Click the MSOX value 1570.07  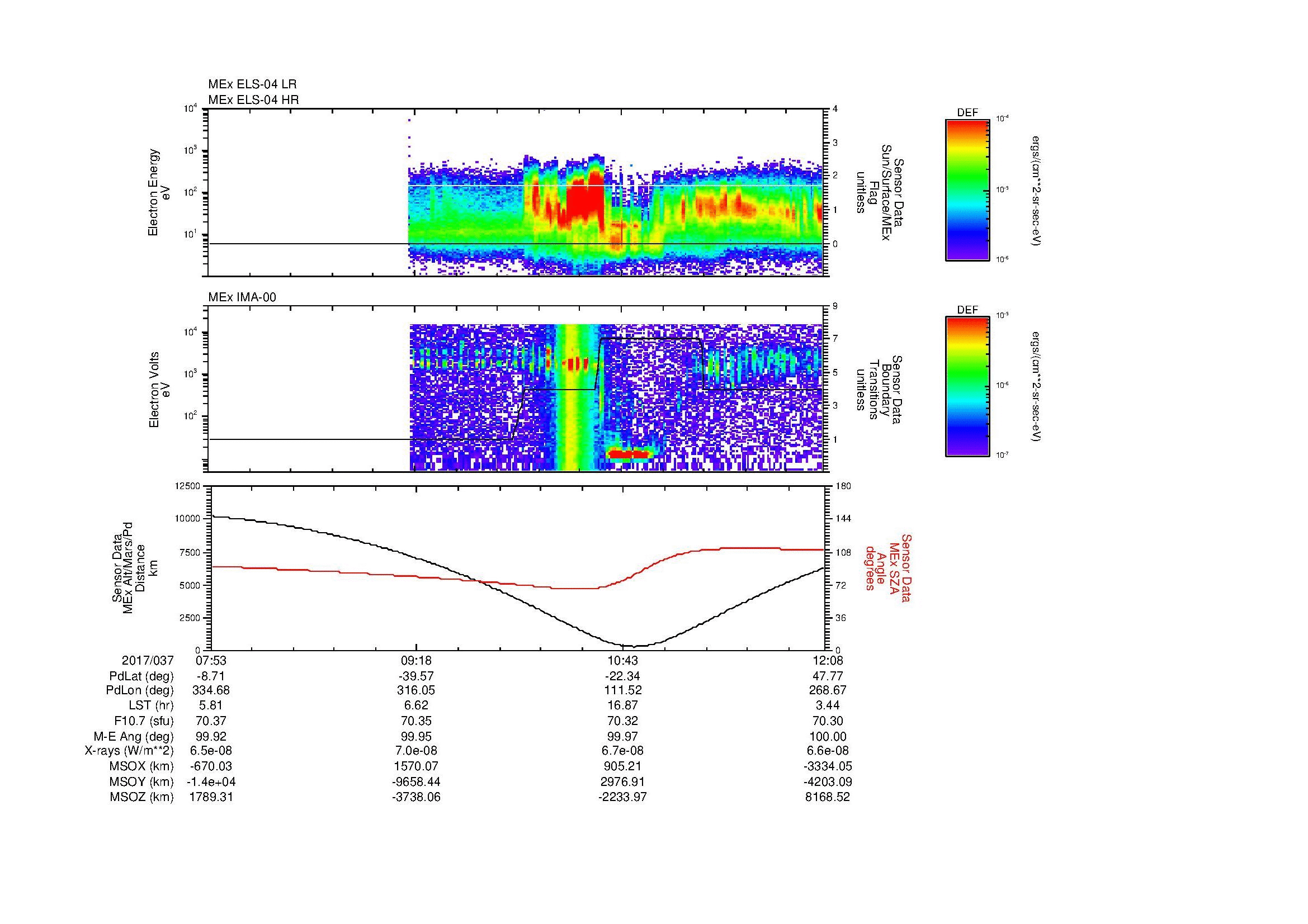417,766
